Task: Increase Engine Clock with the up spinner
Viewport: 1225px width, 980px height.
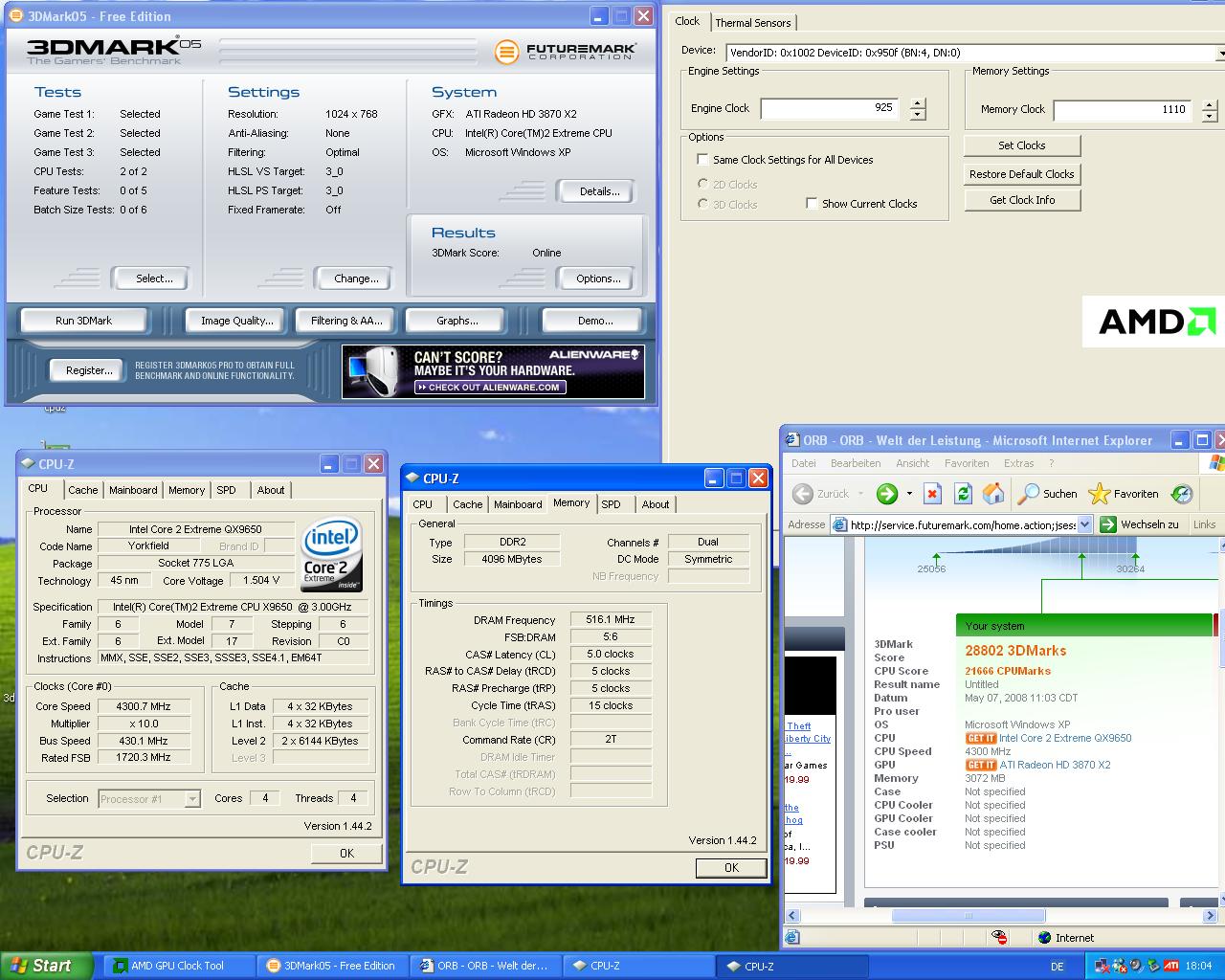Action: (918, 104)
